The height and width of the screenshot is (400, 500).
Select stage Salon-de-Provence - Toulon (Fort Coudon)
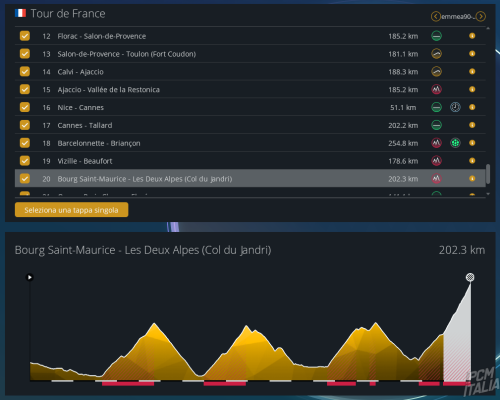250,54
